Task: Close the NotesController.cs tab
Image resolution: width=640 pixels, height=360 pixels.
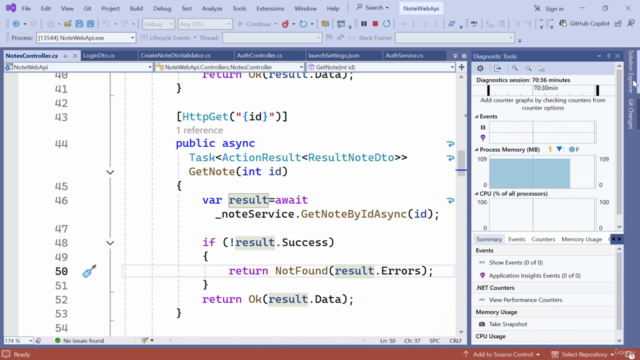Action: pos(75,56)
